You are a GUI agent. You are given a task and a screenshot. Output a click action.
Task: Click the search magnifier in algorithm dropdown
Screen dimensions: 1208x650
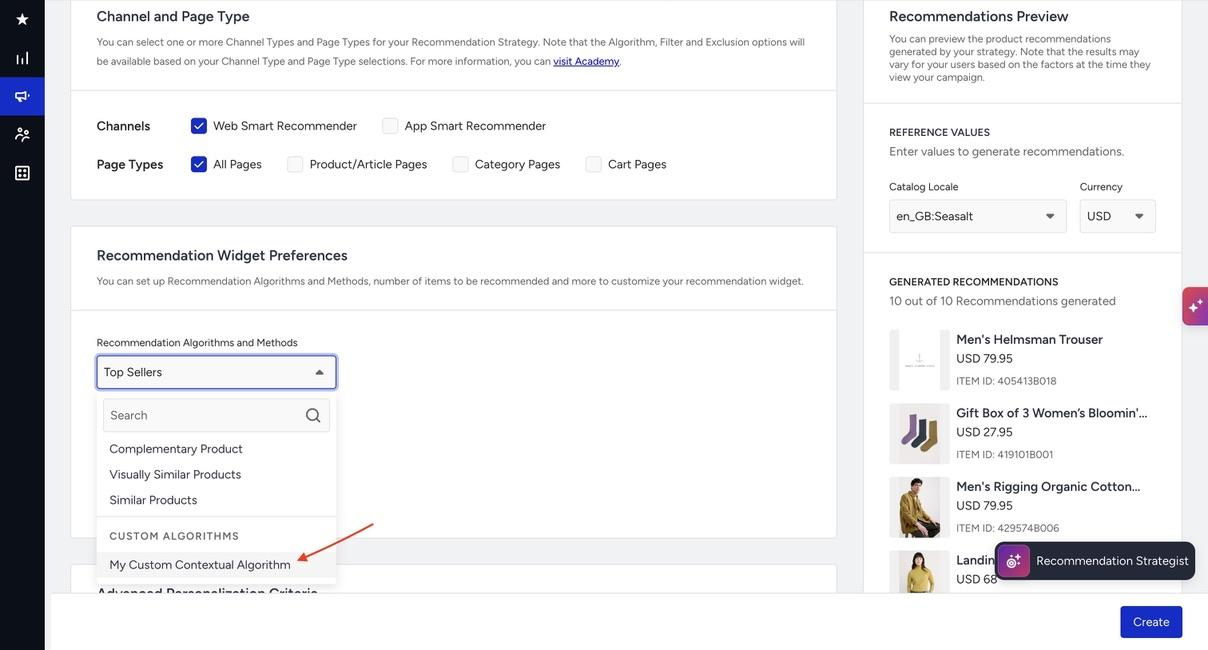[x=313, y=415]
